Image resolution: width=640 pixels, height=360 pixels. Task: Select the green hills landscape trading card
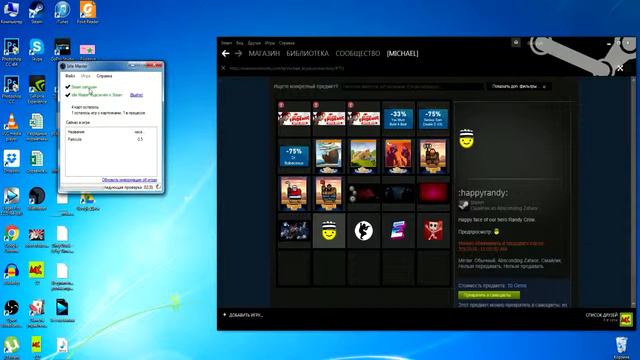pyautogui.click(x=363, y=156)
